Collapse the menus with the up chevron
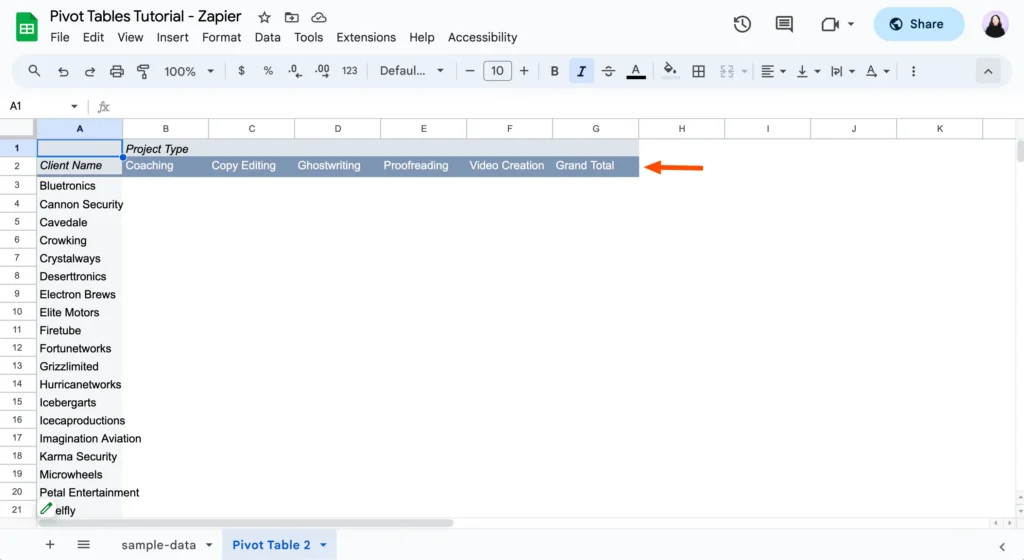Screen dimensions: 1024x560 coord(987,71)
